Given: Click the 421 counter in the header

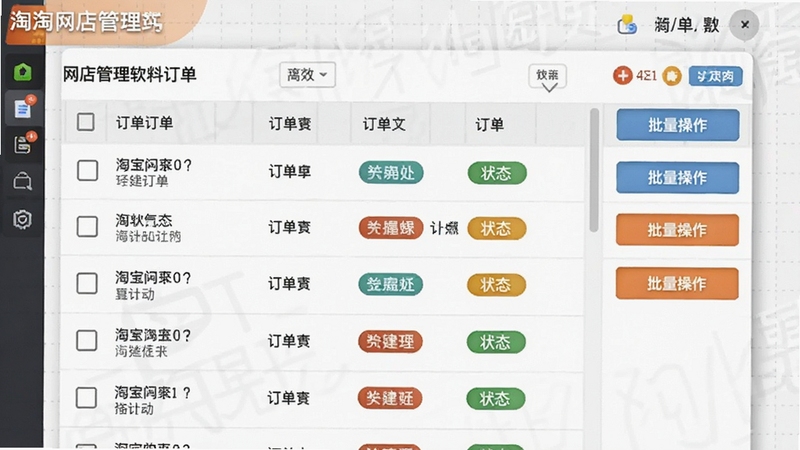Looking at the screenshot, I should pos(646,76).
